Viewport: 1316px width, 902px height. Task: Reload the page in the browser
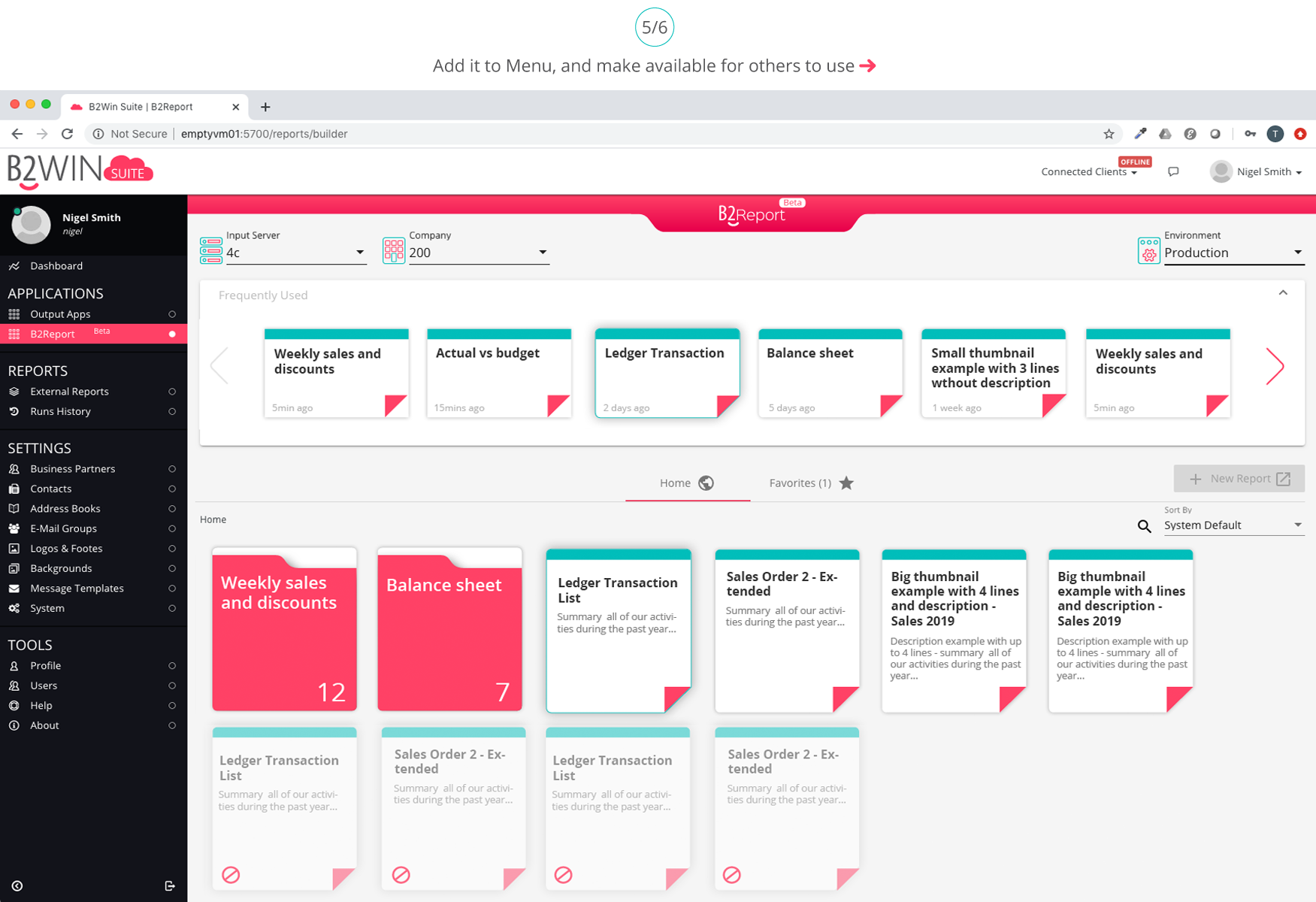pos(67,134)
